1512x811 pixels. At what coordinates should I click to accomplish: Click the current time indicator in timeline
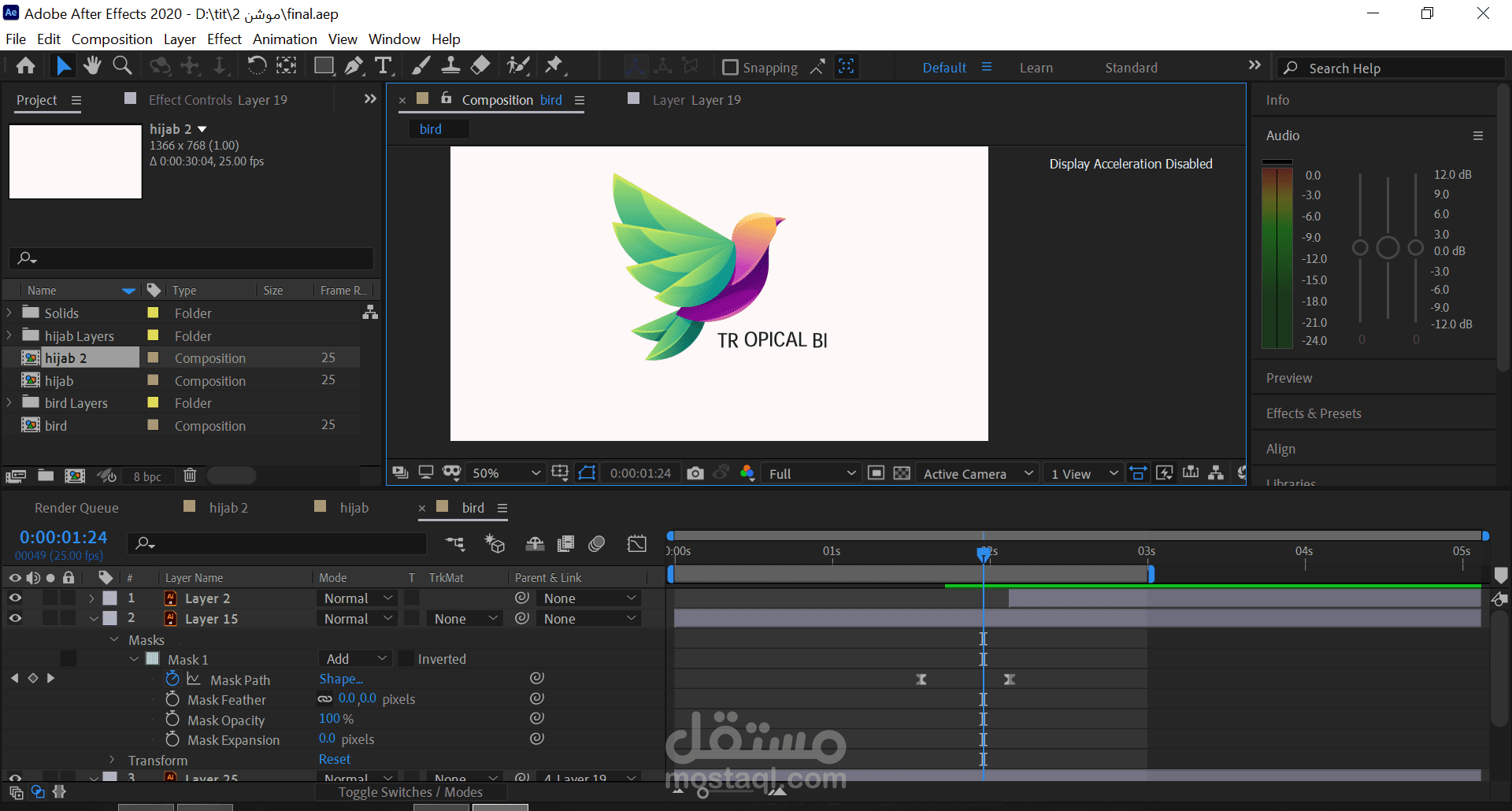coord(984,554)
